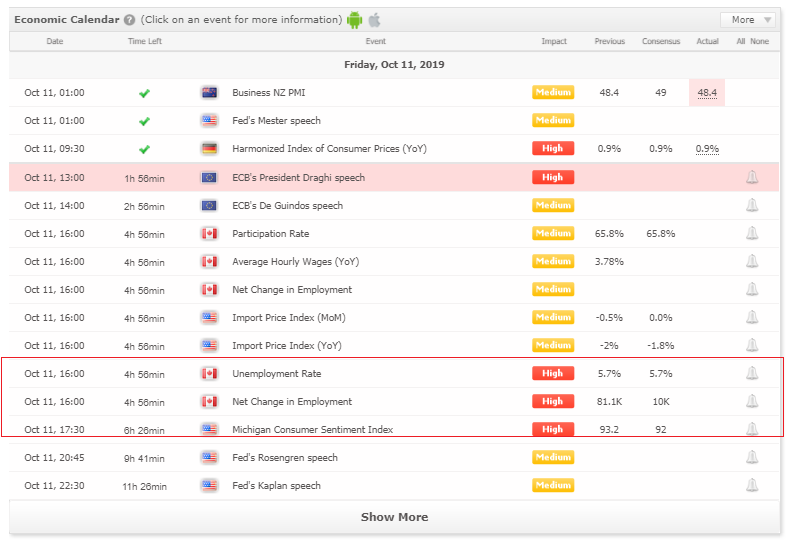This screenshot has height=542, width=788.
Task: Open the Apple app icon
Action: click(374, 20)
